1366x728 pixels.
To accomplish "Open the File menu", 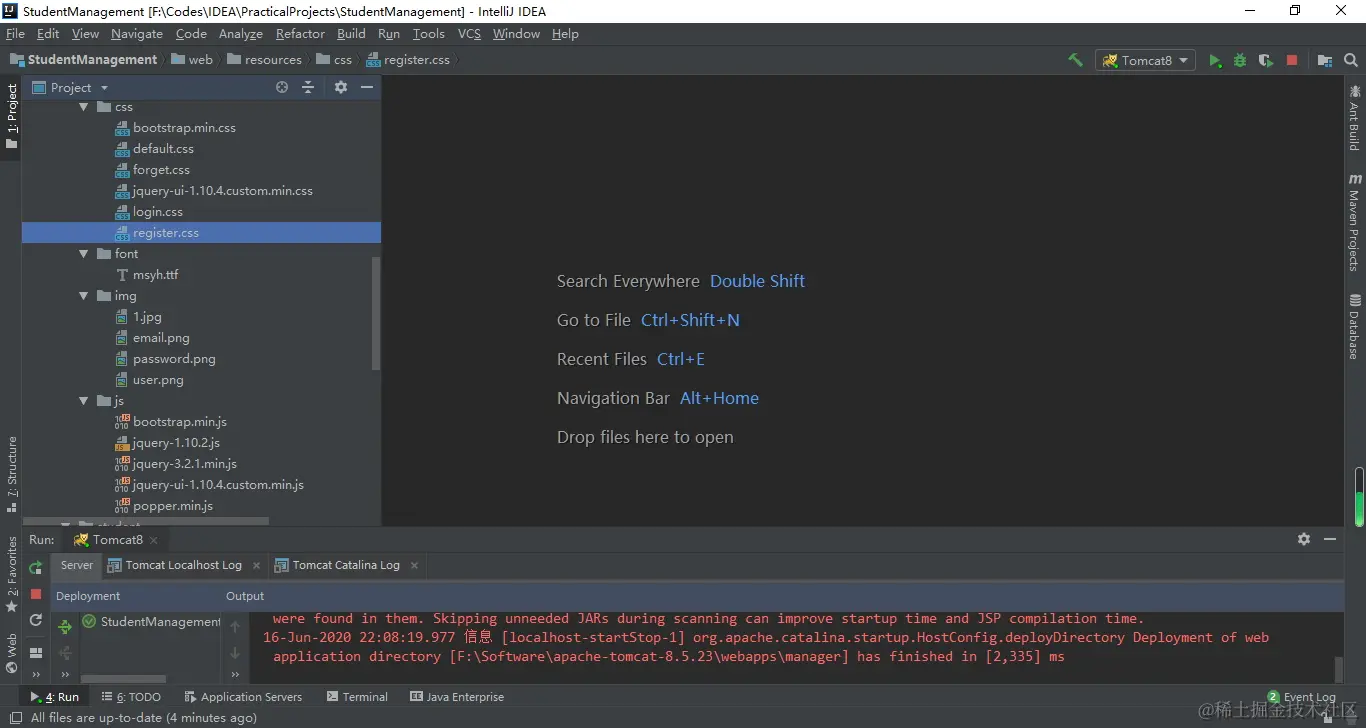I will click(15, 34).
